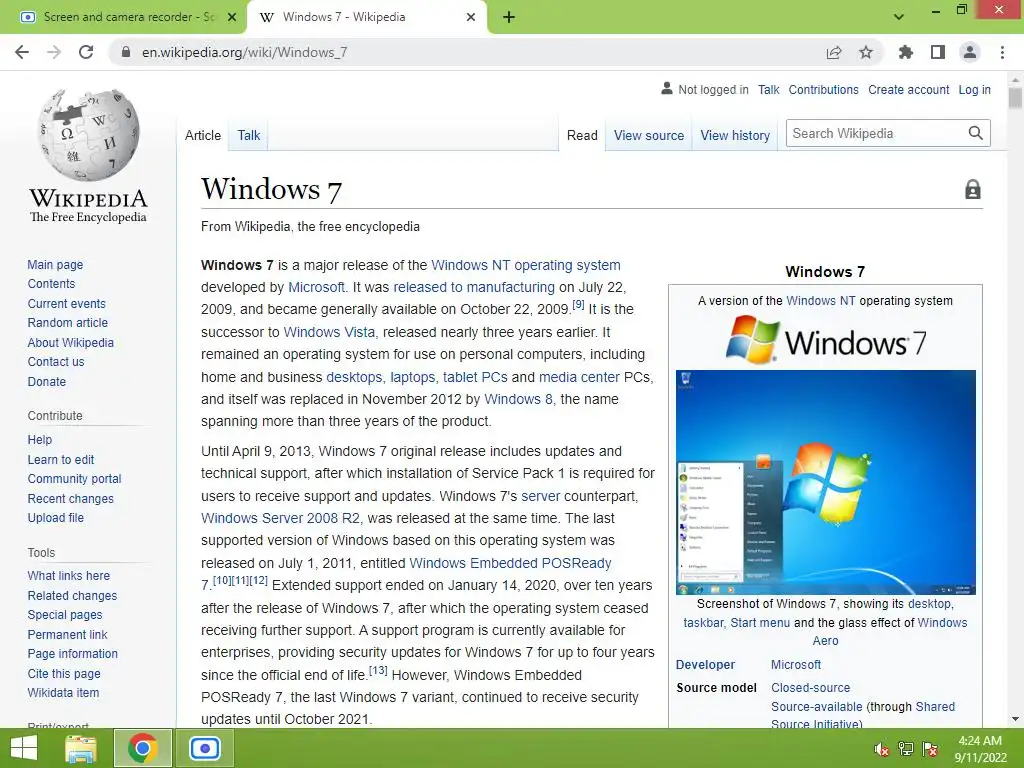Click the network tray icon
The width and height of the screenshot is (1024, 768).
(906, 749)
